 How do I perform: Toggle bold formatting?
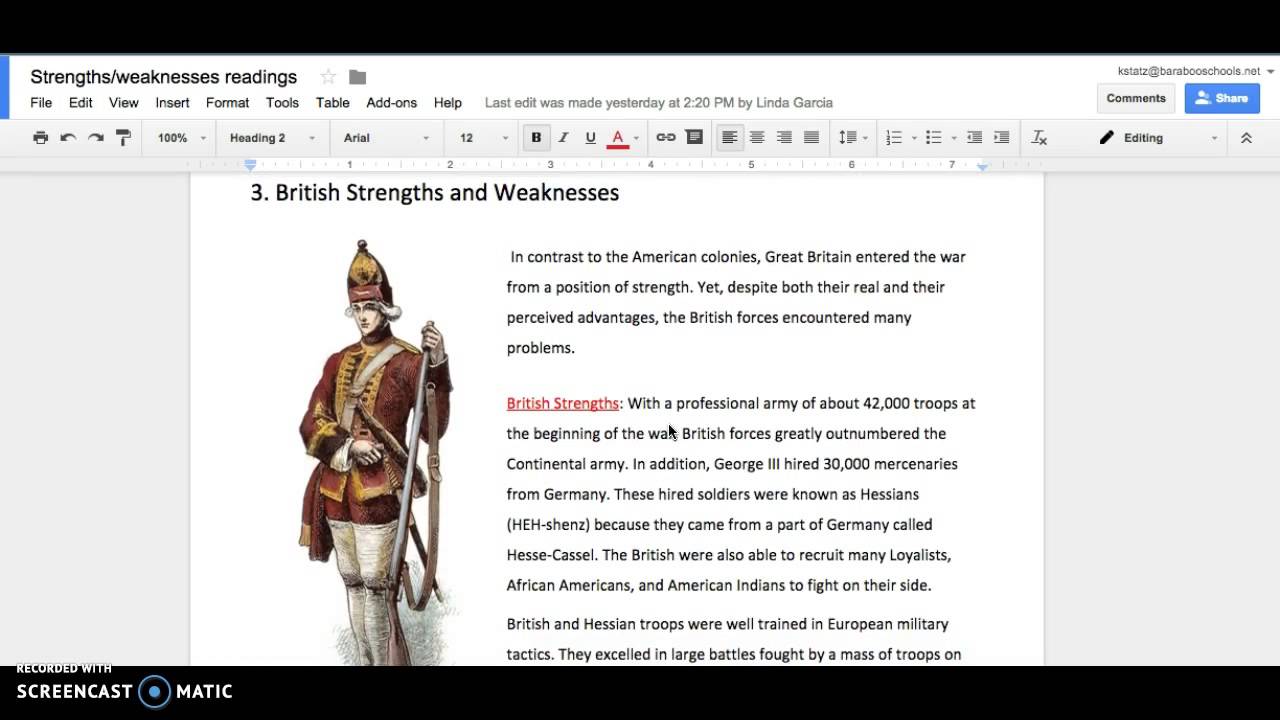(x=536, y=138)
